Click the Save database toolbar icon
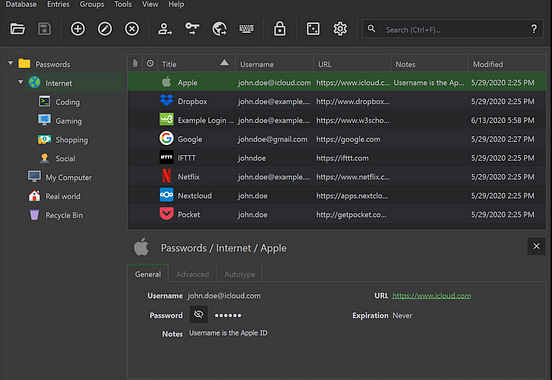The height and width of the screenshot is (380, 552). tap(44, 29)
